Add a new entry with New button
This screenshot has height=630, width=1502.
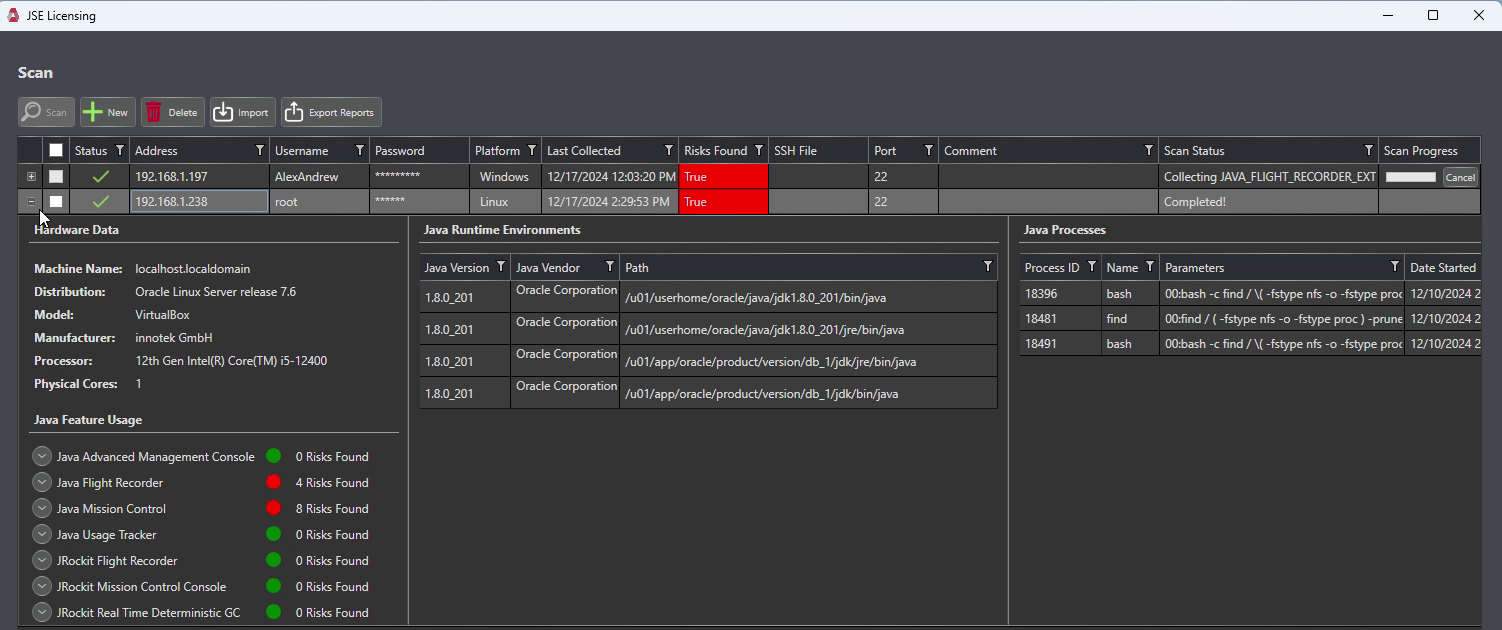107,112
